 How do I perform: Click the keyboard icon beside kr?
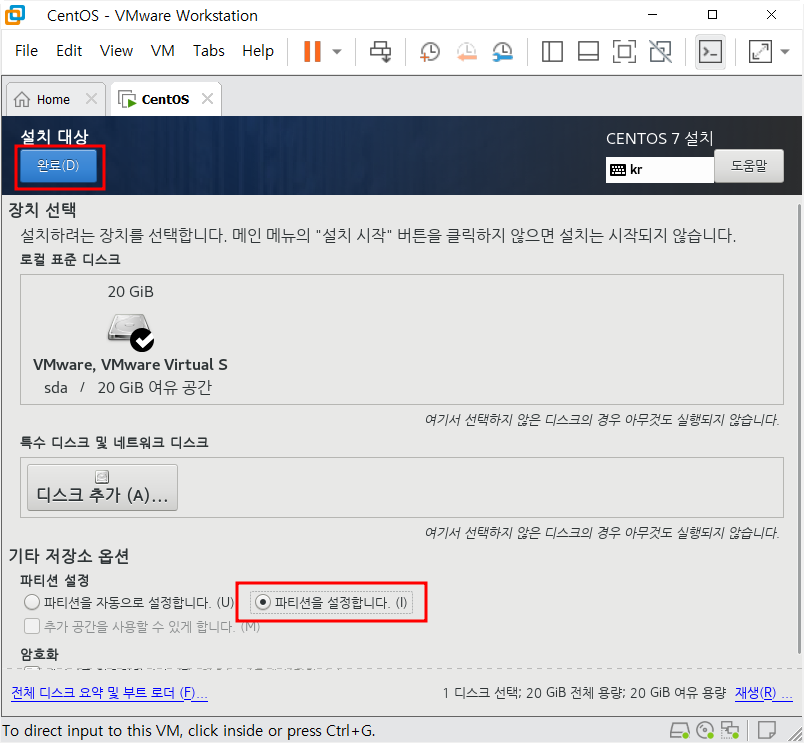click(618, 170)
